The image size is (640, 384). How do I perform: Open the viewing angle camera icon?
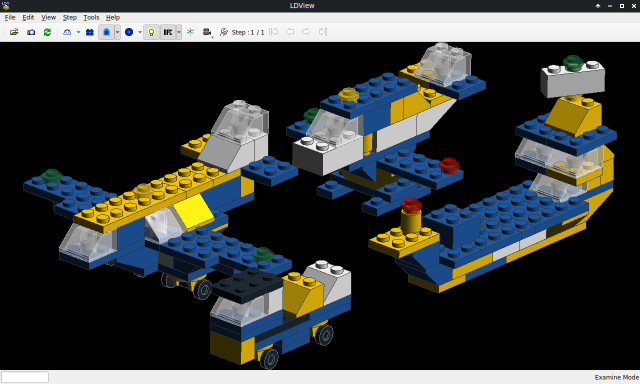pos(207,32)
